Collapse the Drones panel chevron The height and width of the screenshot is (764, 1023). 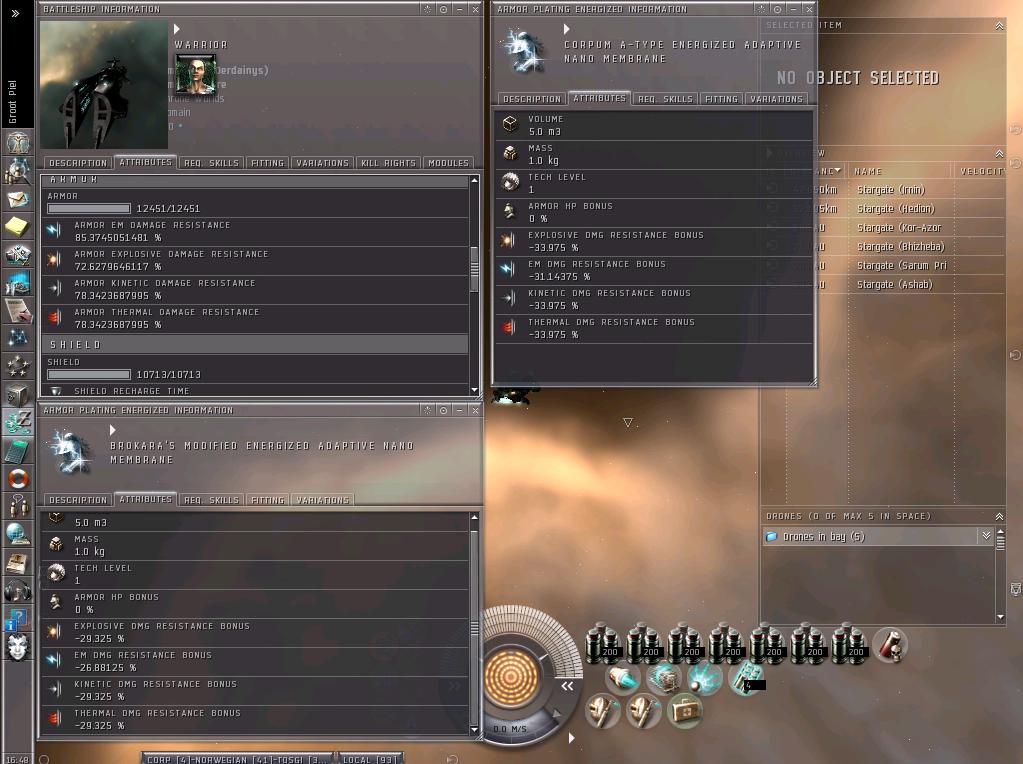tap(999, 516)
